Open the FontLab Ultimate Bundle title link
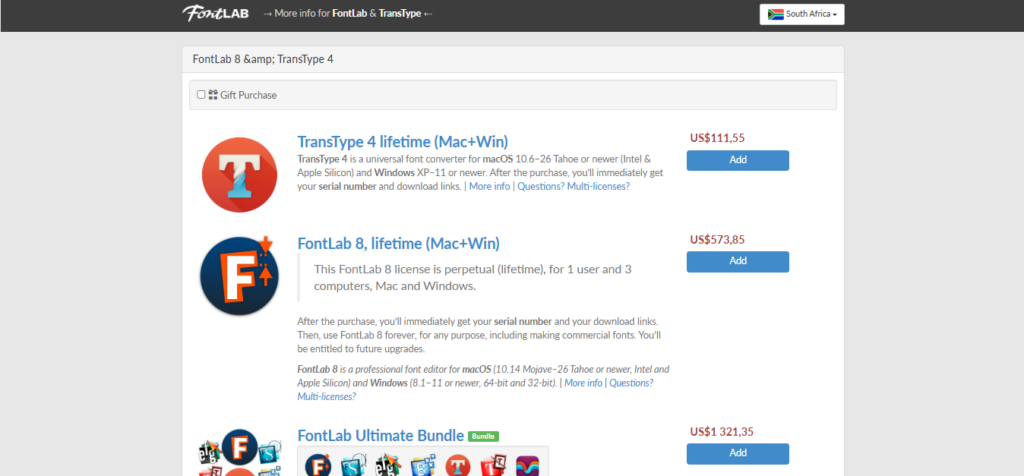The height and width of the screenshot is (476, 1024). [x=380, y=435]
